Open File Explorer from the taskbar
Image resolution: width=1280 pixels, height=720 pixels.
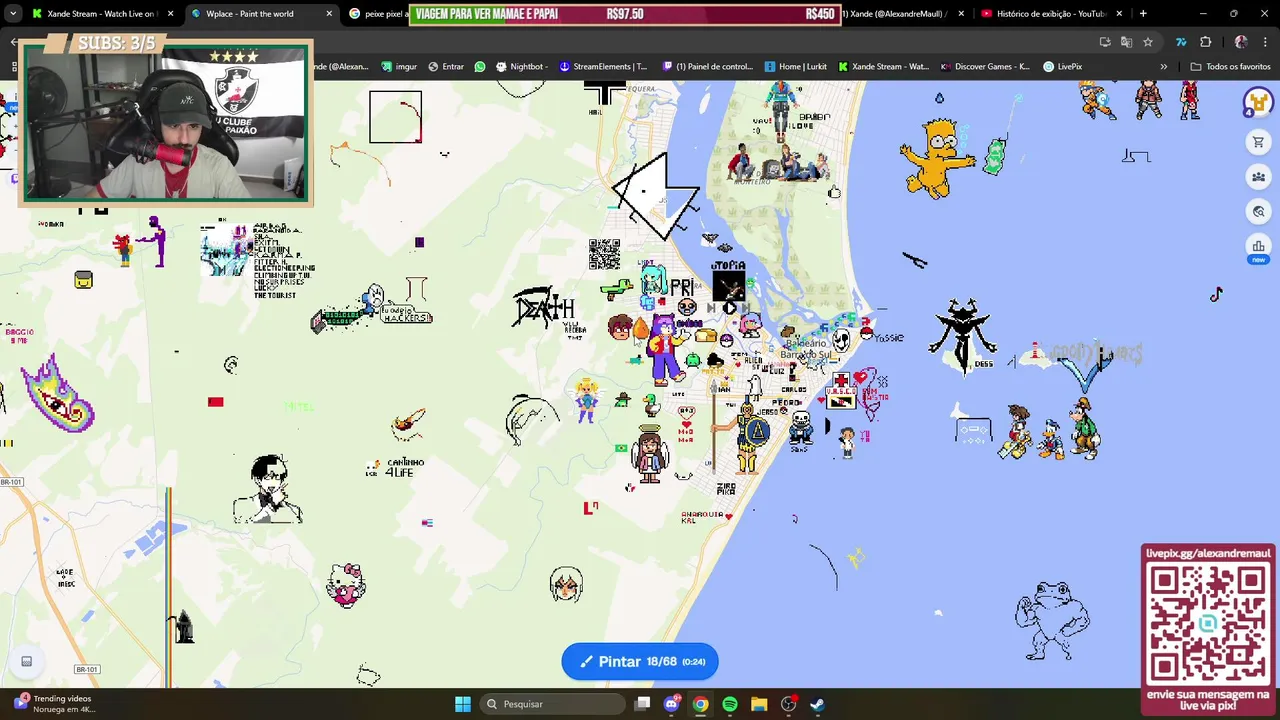(759, 704)
